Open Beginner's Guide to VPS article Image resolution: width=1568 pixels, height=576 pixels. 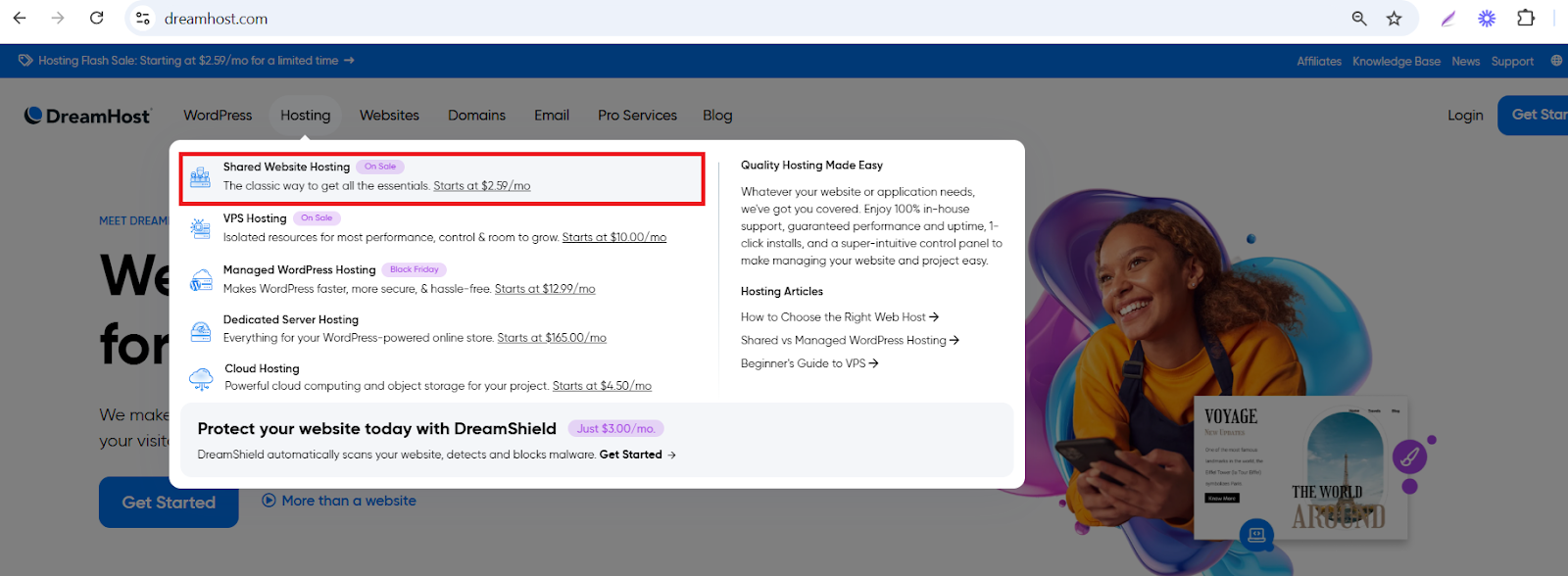pos(809,363)
